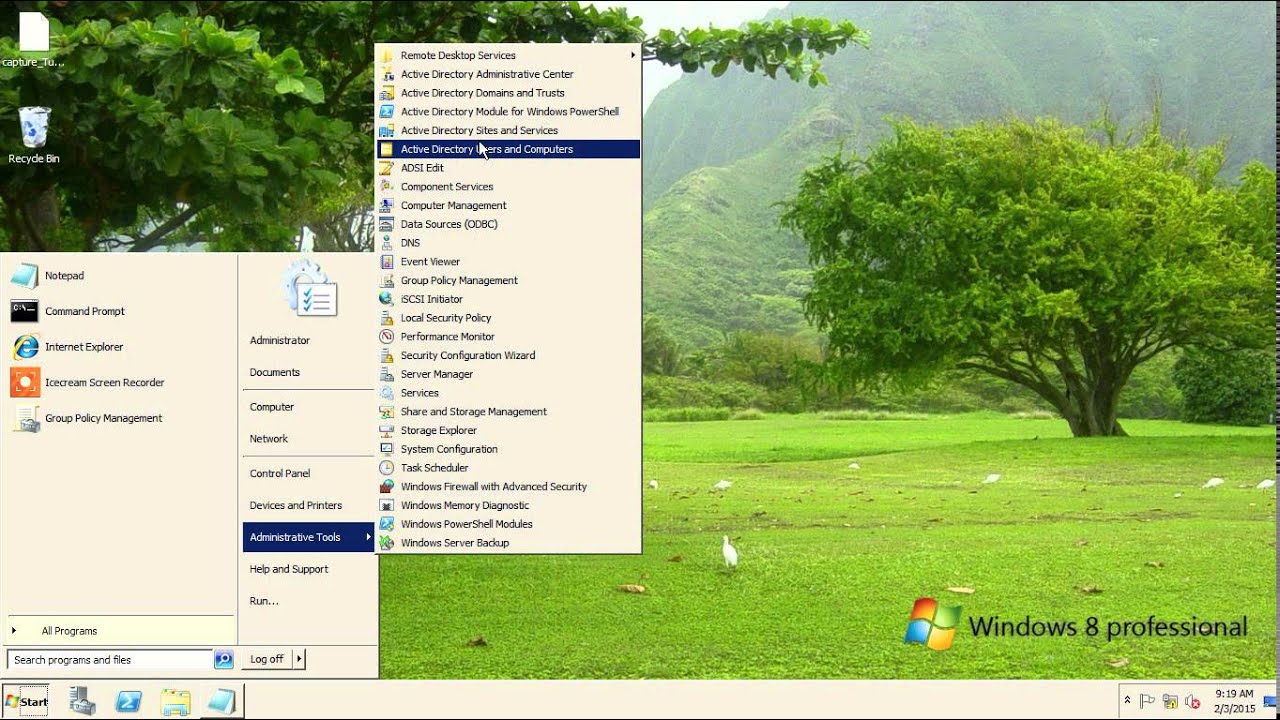The image size is (1280, 720).
Task: Open Storage Explorer
Action: point(508,430)
